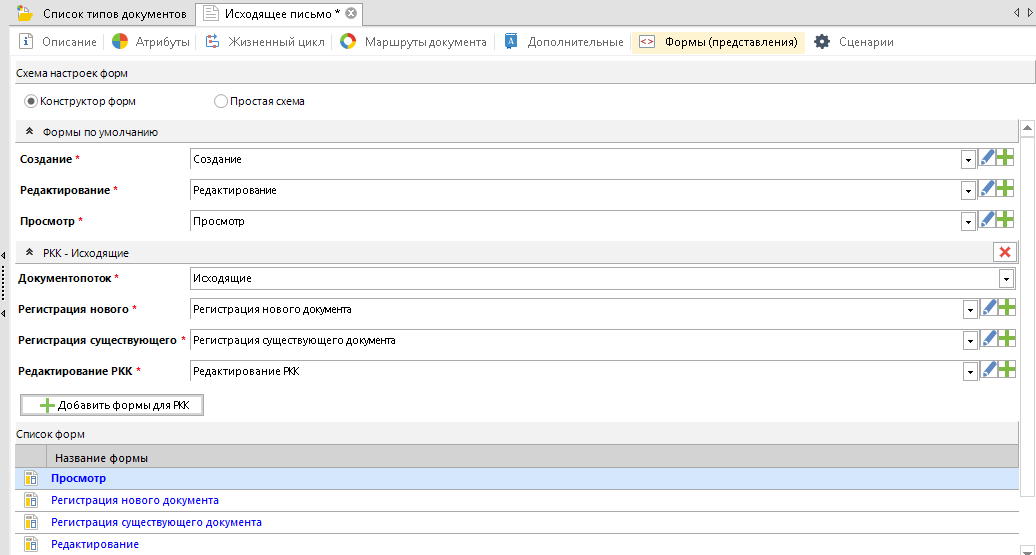This screenshot has height=555, width=1036.
Task: Click Название формы column header
Action: [x=101, y=458]
